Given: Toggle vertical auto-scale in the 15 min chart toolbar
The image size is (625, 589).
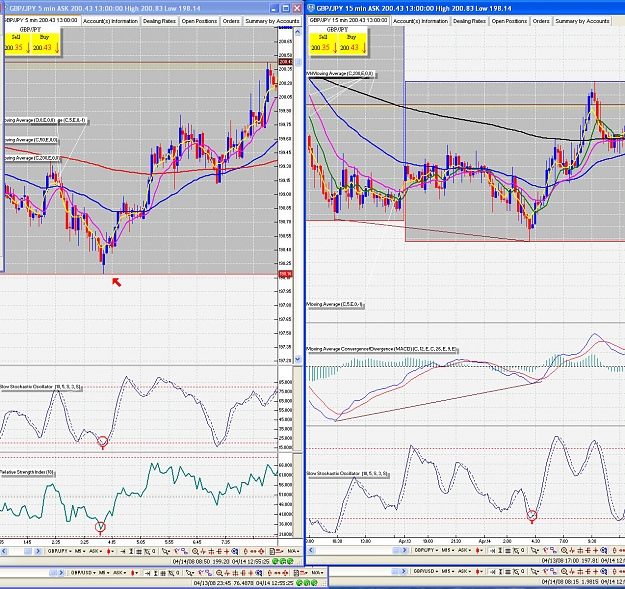Looking at the screenshot, I should point(500,550).
